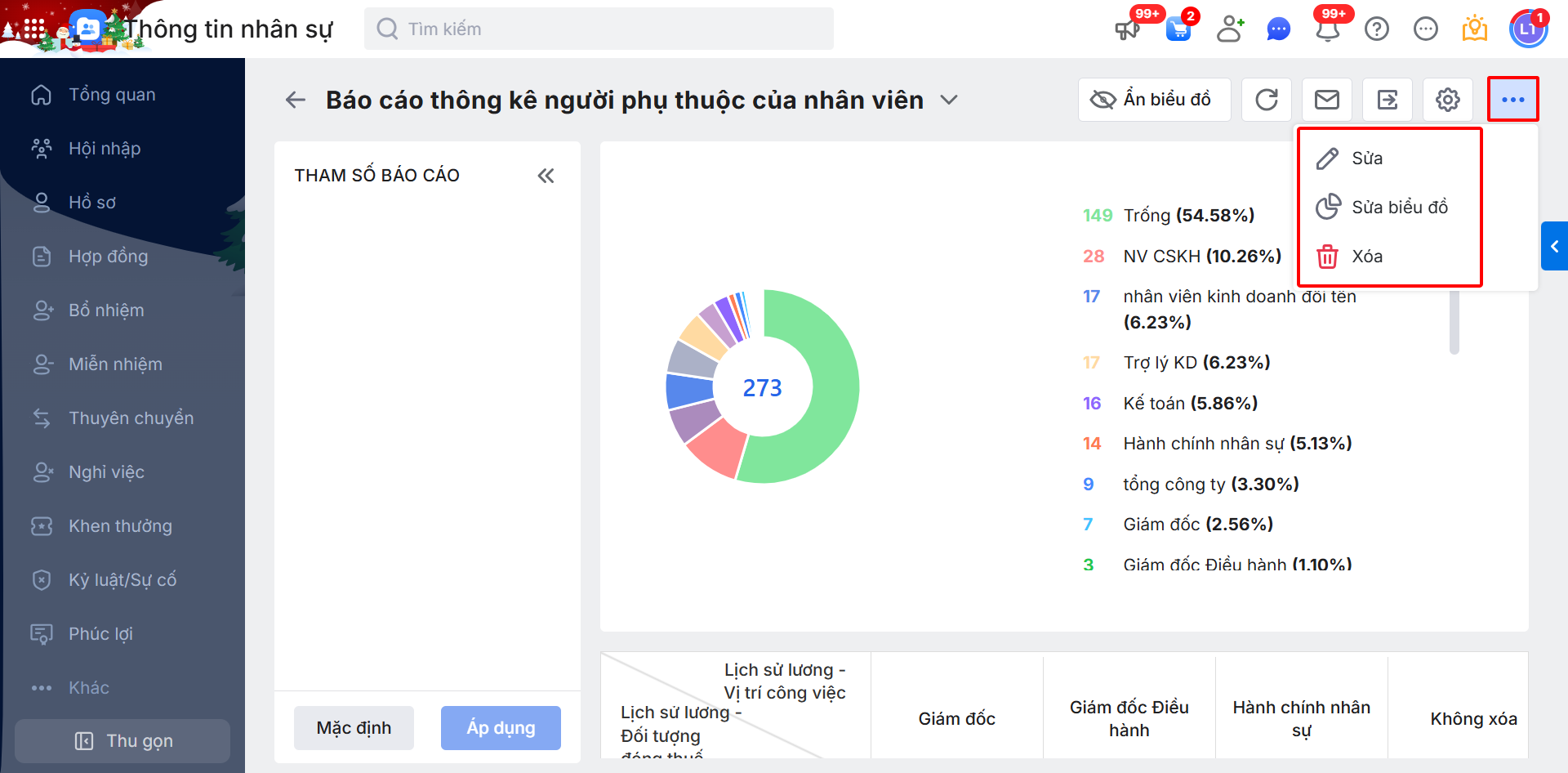Image resolution: width=1568 pixels, height=773 pixels.
Task: Expand the report title dropdown arrow
Action: click(948, 100)
